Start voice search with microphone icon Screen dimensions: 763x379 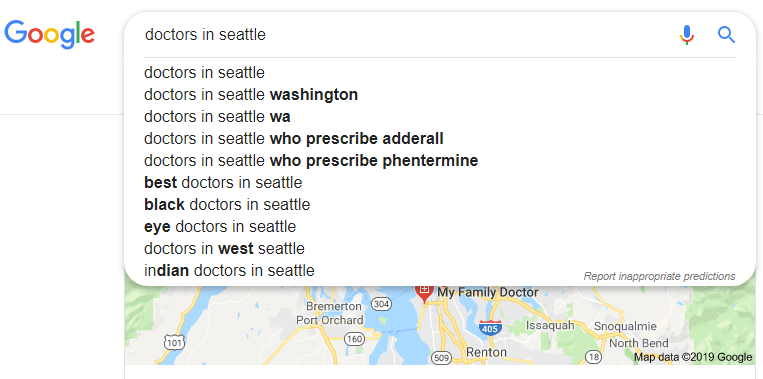tap(687, 35)
